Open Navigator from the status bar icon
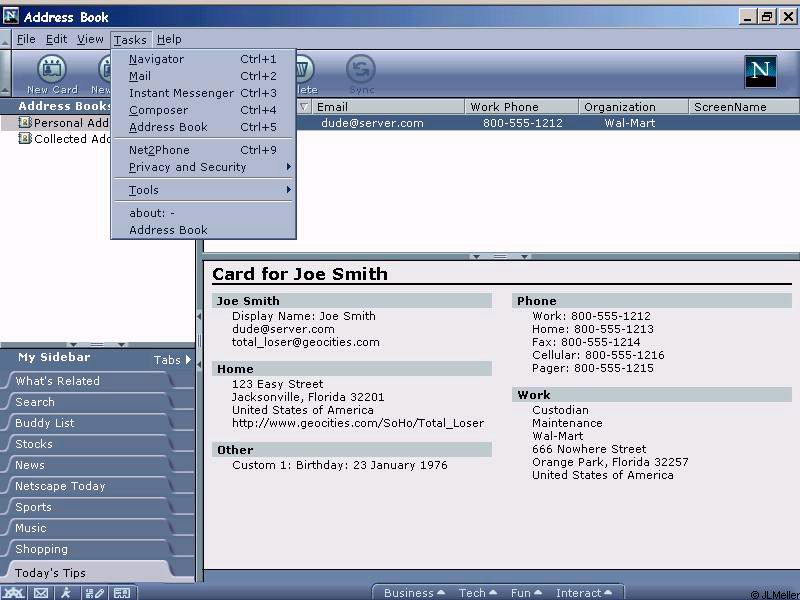800x600 pixels. click(x=14, y=592)
